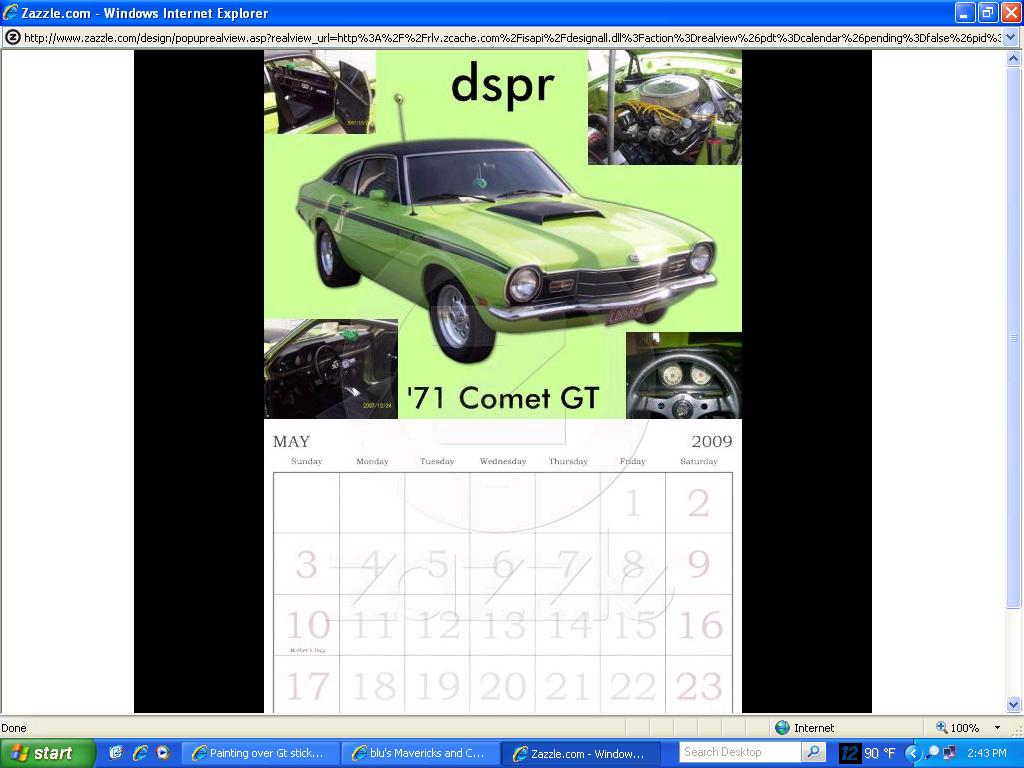Type in the Search Desktop box

(x=738, y=752)
